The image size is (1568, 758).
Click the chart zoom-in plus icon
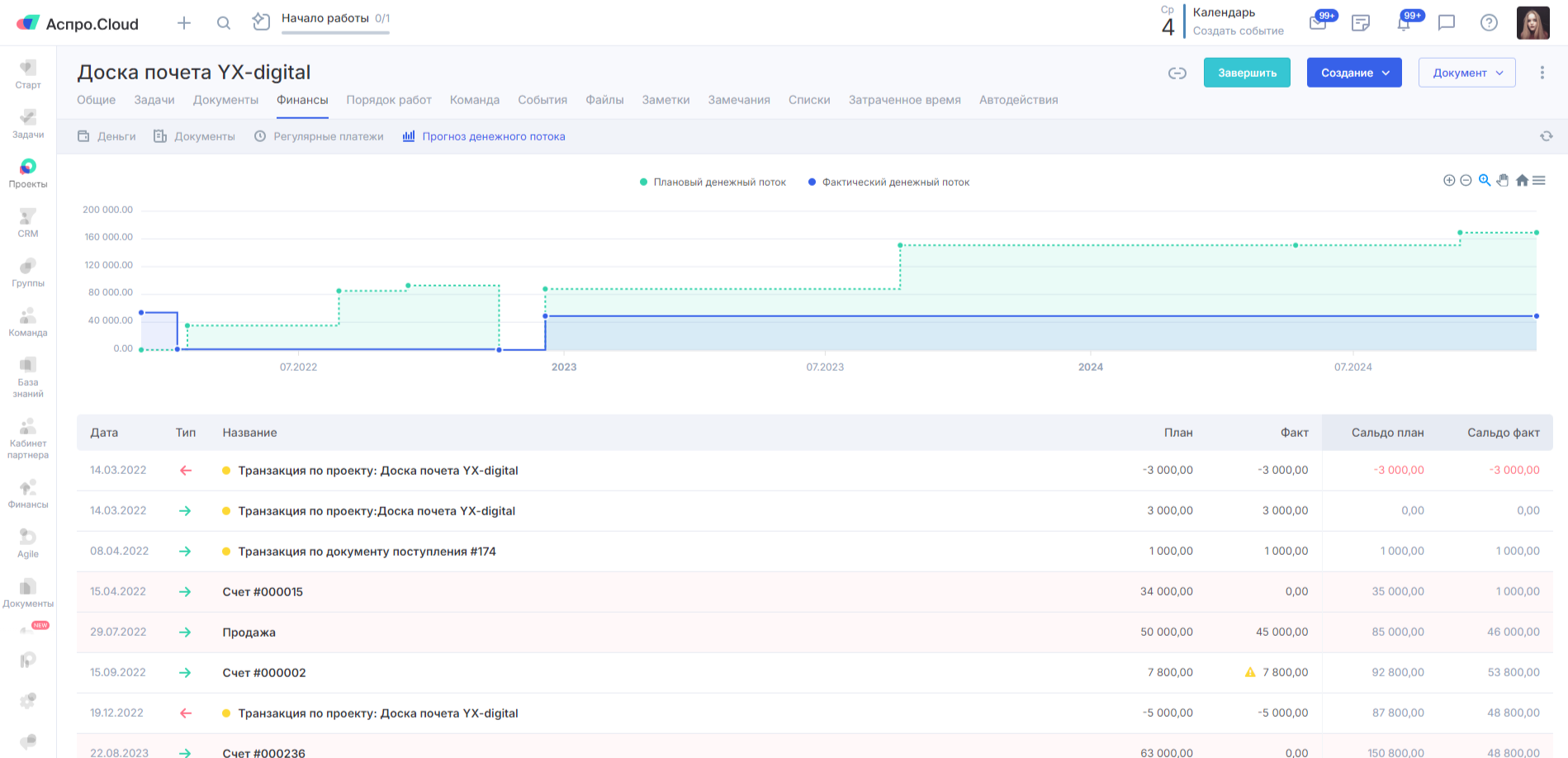click(1448, 181)
